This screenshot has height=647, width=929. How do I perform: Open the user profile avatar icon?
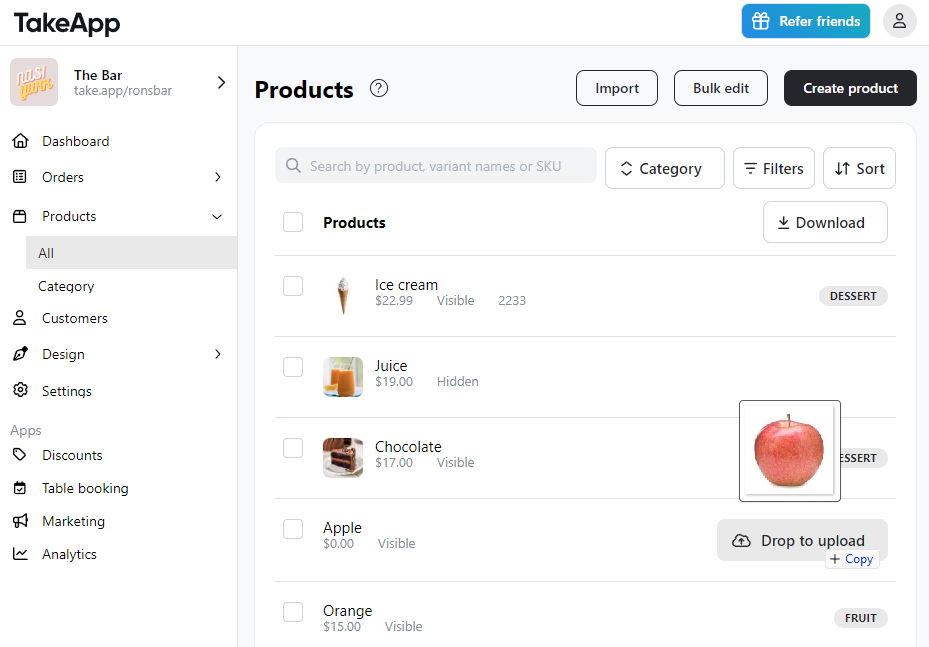click(899, 21)
